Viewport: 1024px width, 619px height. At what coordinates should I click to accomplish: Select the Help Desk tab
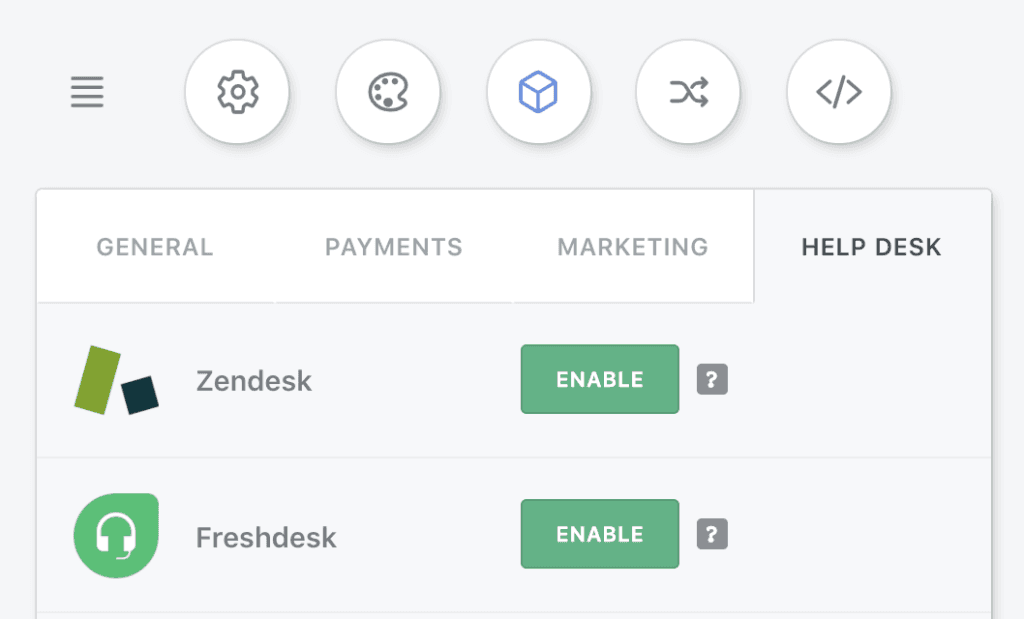click(872, 247)
